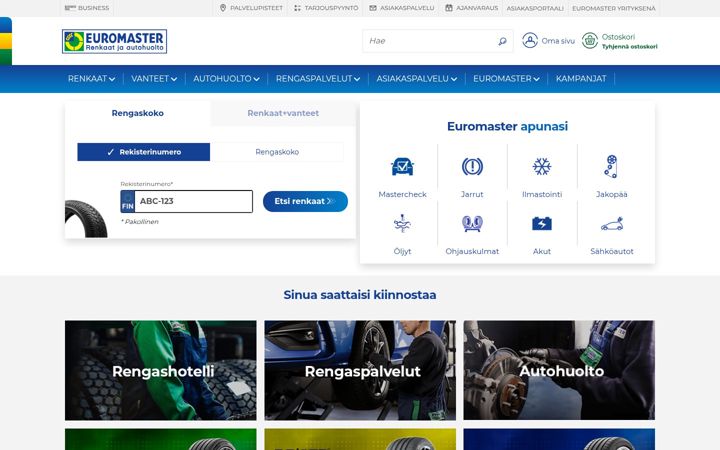Select the Rengaskoko search option toggle

point(277,152)
